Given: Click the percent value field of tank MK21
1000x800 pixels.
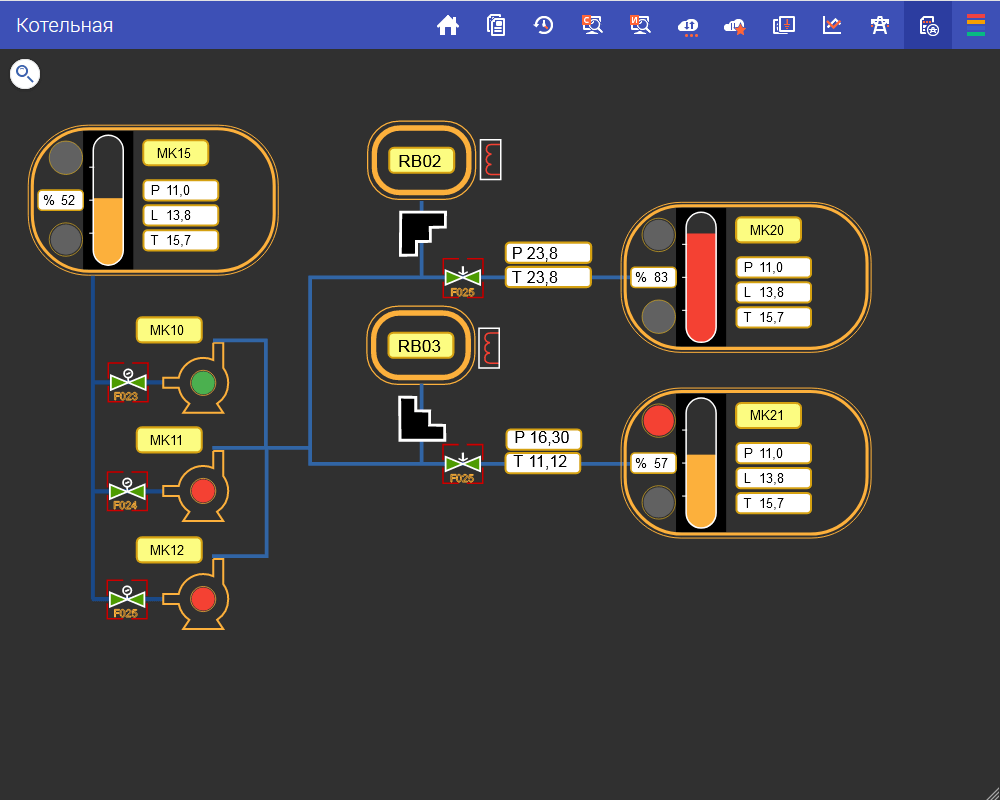Looking at the screenshot, I should pyautogui.click(x=652, y=463).
